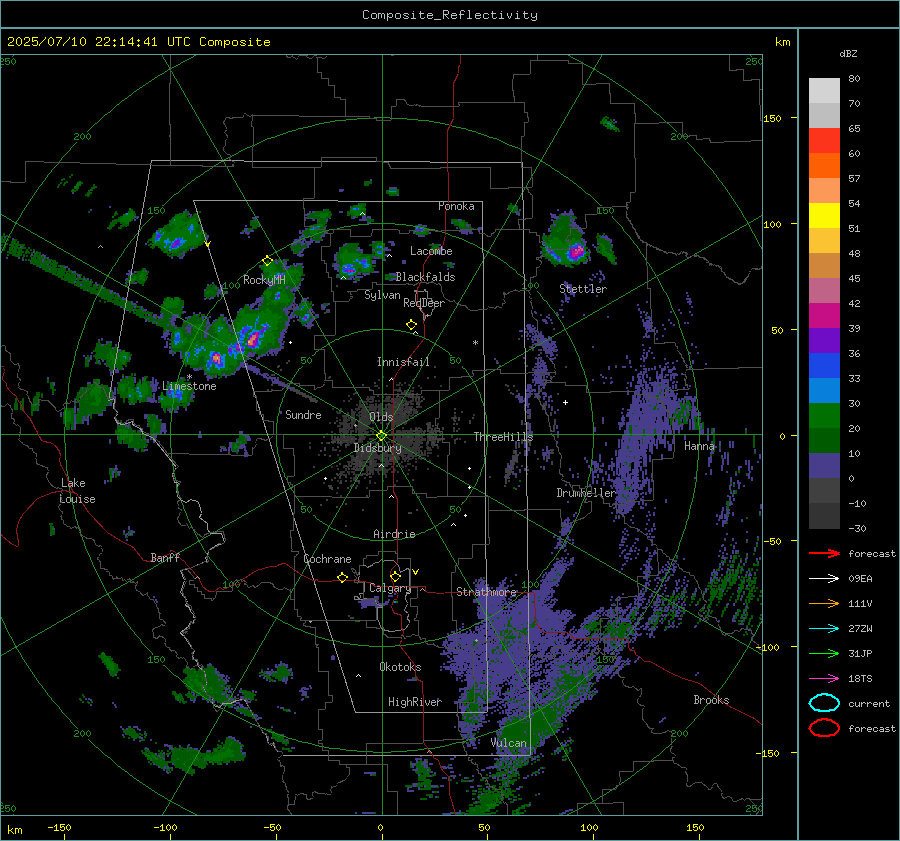The width and height of the screenshot is (900, 841).
Task: Click the Calgary city label
Action: click(390, 588)
